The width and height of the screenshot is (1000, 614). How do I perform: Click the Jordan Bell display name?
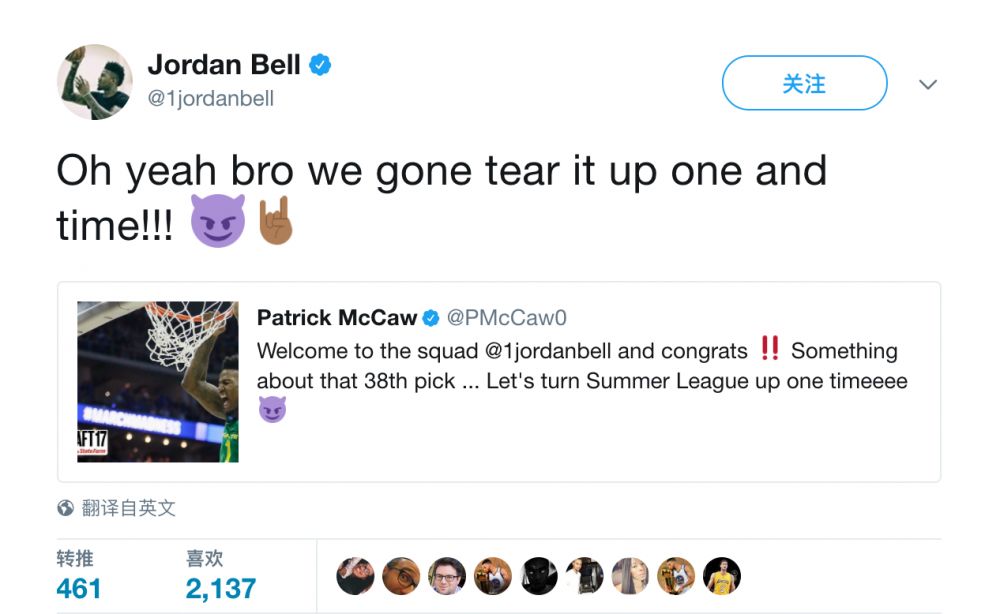tap(224, 64)
